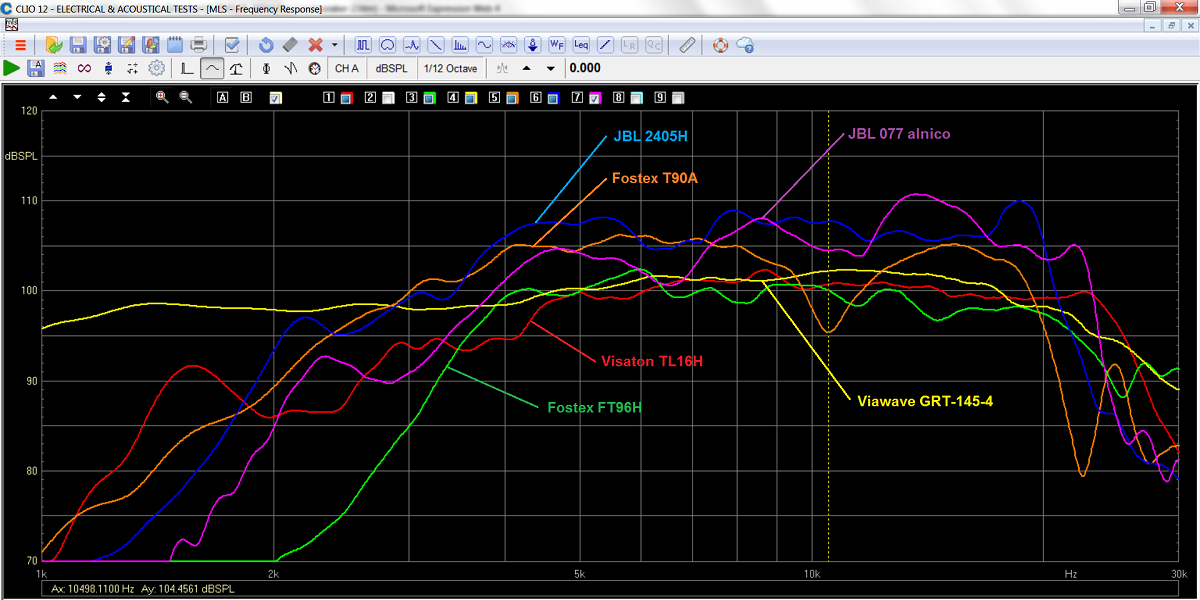1200x600 pixels.
Task: Toggle overlay curve 8 checkbox
Action: point(635,98)
